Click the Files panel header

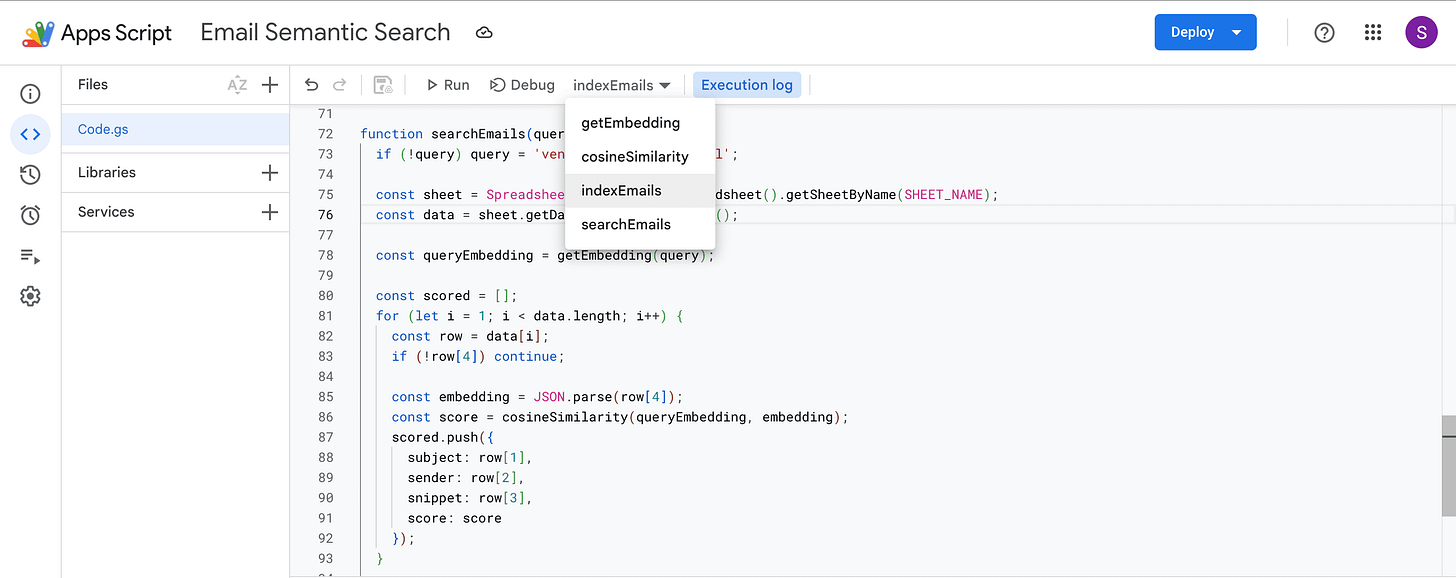tap(93, 85)
